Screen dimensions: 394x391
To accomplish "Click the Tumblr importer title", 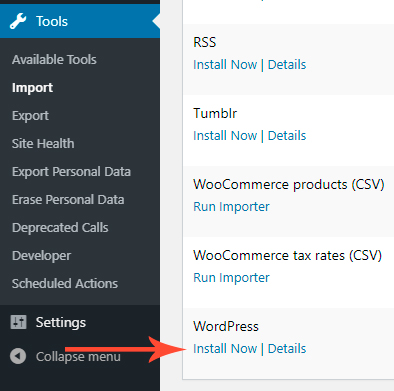I will tap(215, 113).
